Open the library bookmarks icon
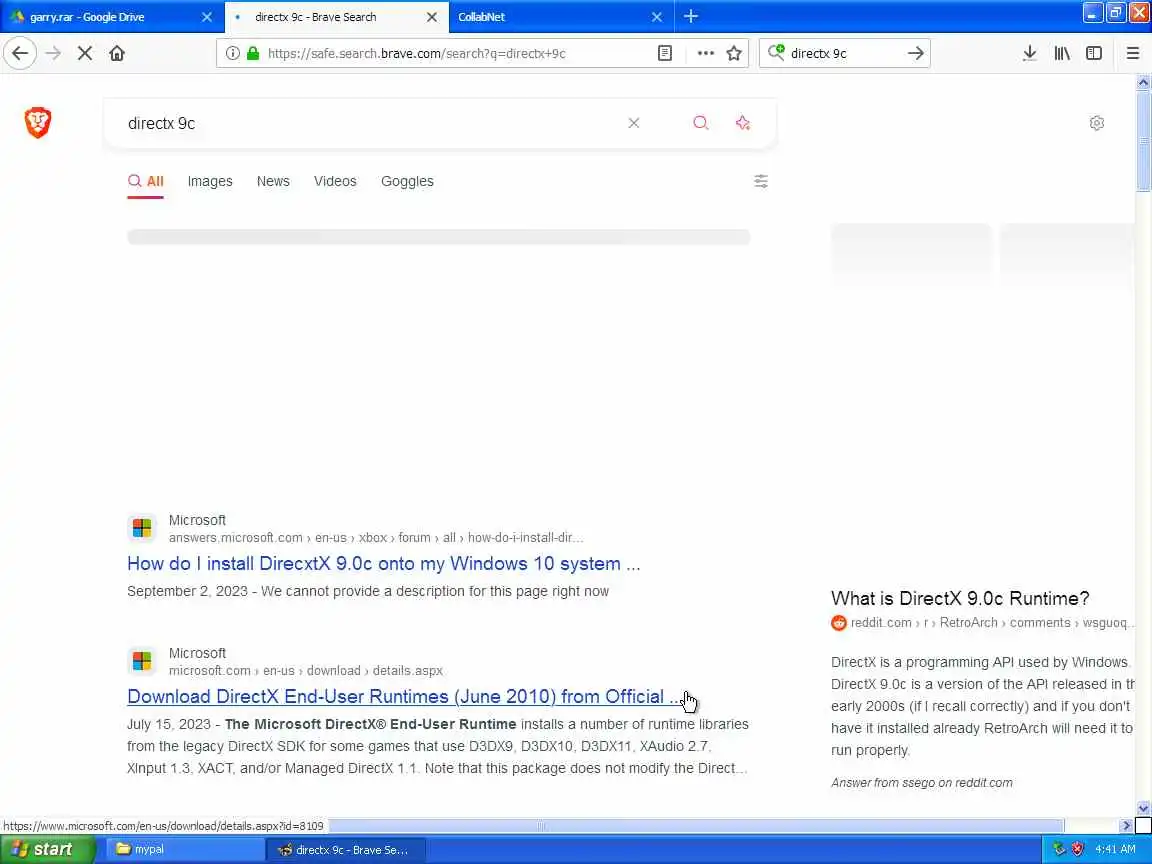 coord(1062,53)
